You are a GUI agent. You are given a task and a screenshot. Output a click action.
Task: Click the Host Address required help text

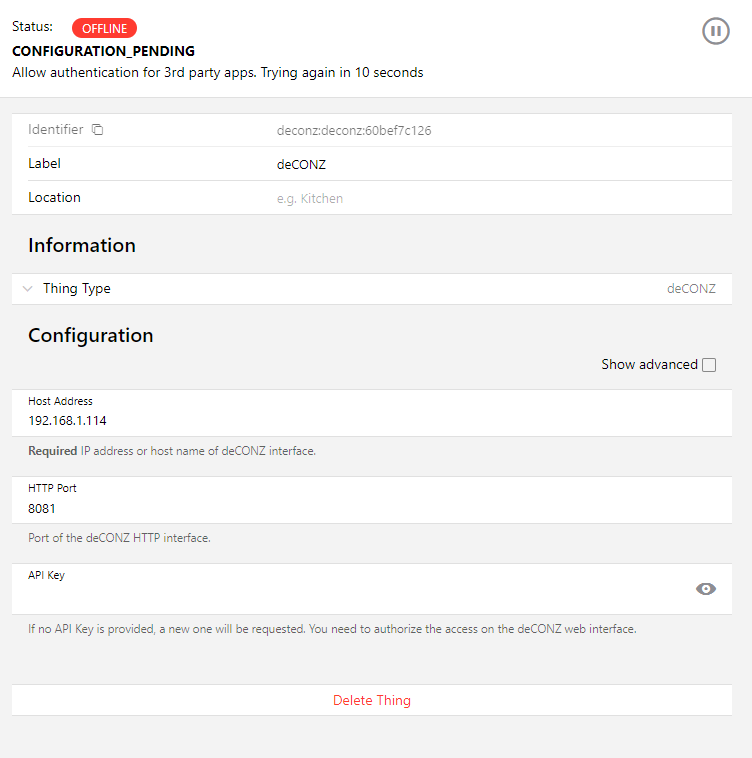coord(172,451)
